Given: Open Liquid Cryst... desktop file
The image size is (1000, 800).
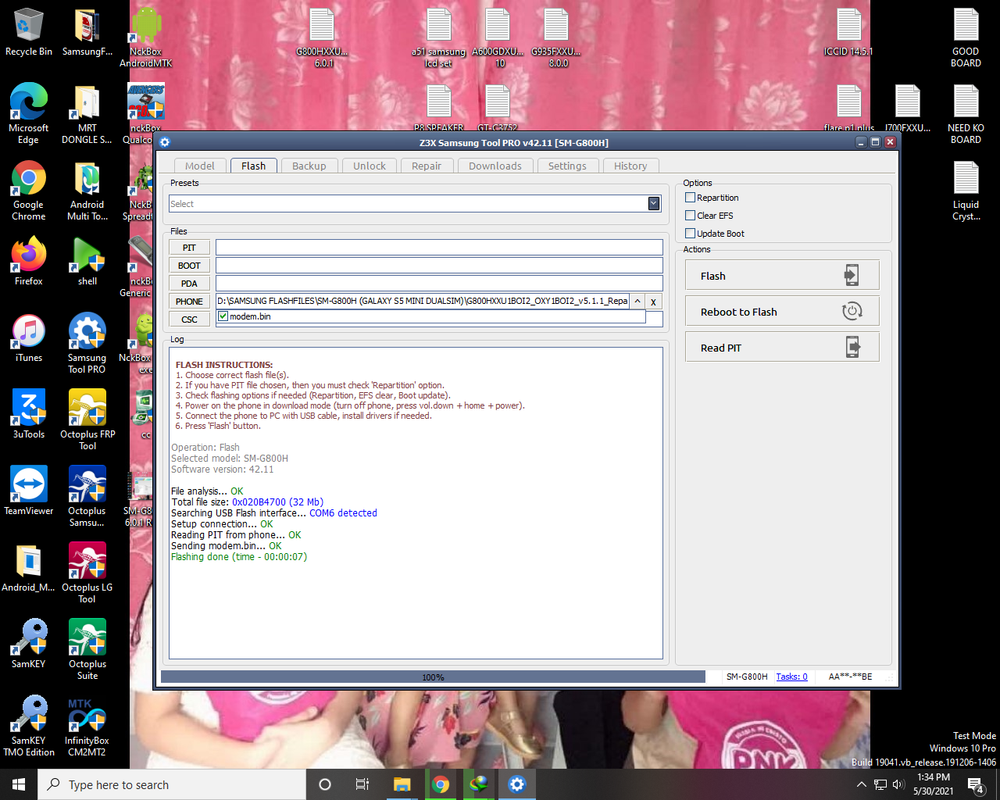Looking at the screenshot, I should 966,190.
